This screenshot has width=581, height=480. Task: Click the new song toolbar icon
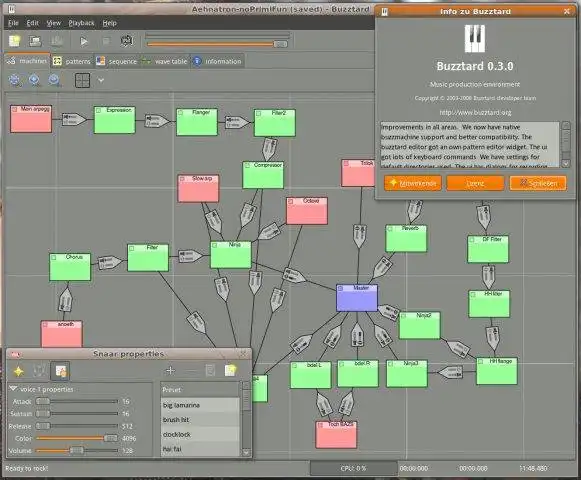[14, 41]
